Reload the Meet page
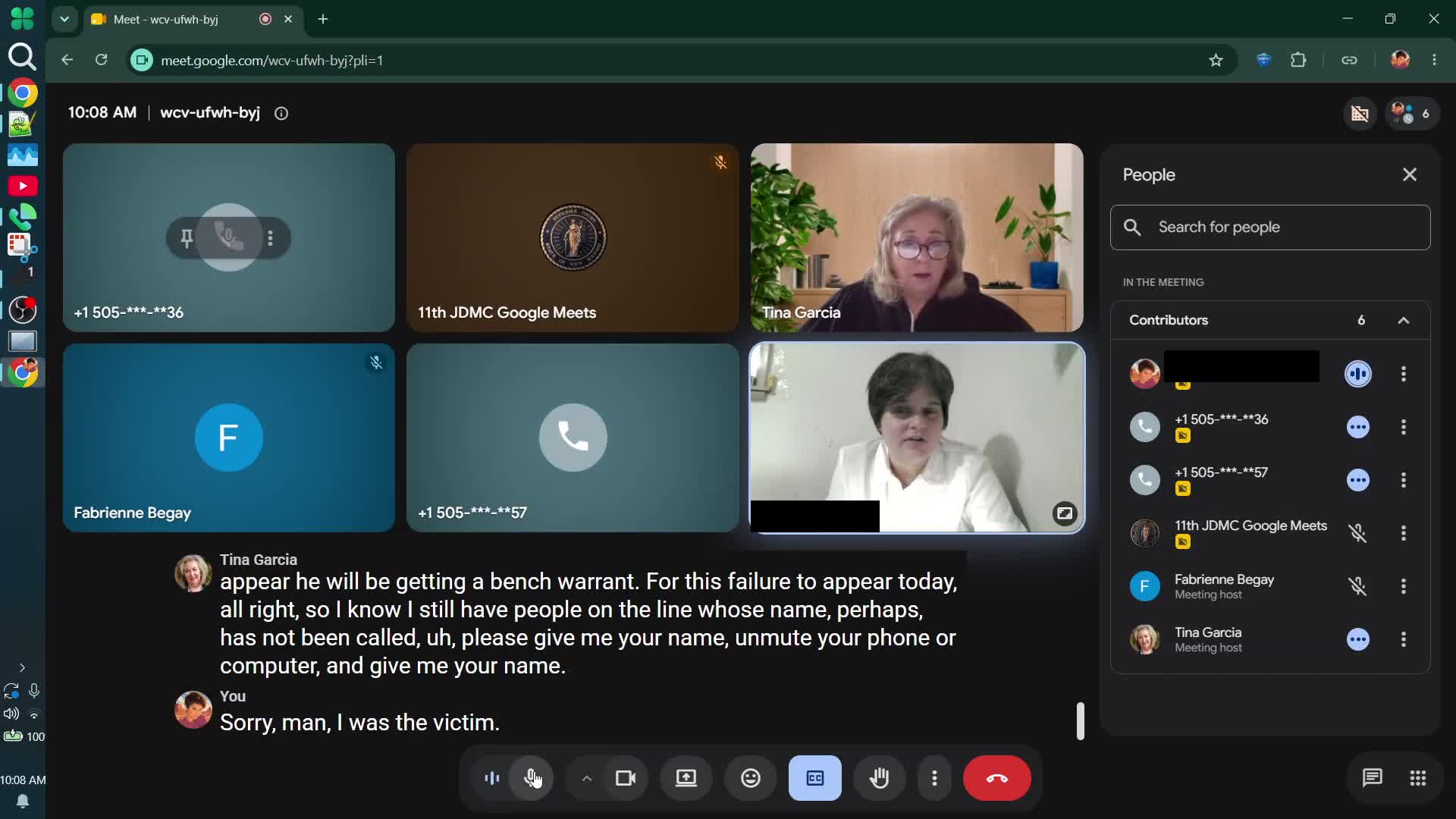This screenshot has width=1456, height=819. pos(101,60)
